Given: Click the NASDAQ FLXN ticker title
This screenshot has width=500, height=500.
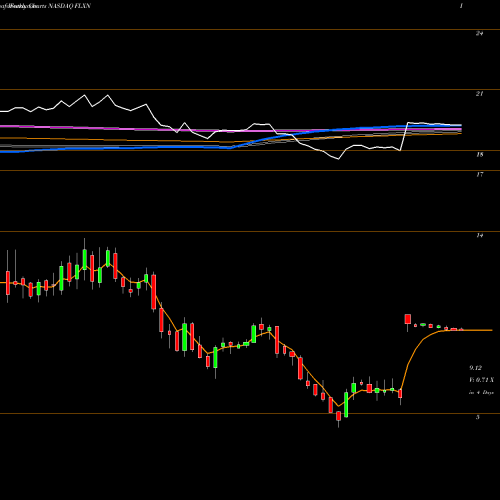Looking at the screenshot, I should point(69,6).
